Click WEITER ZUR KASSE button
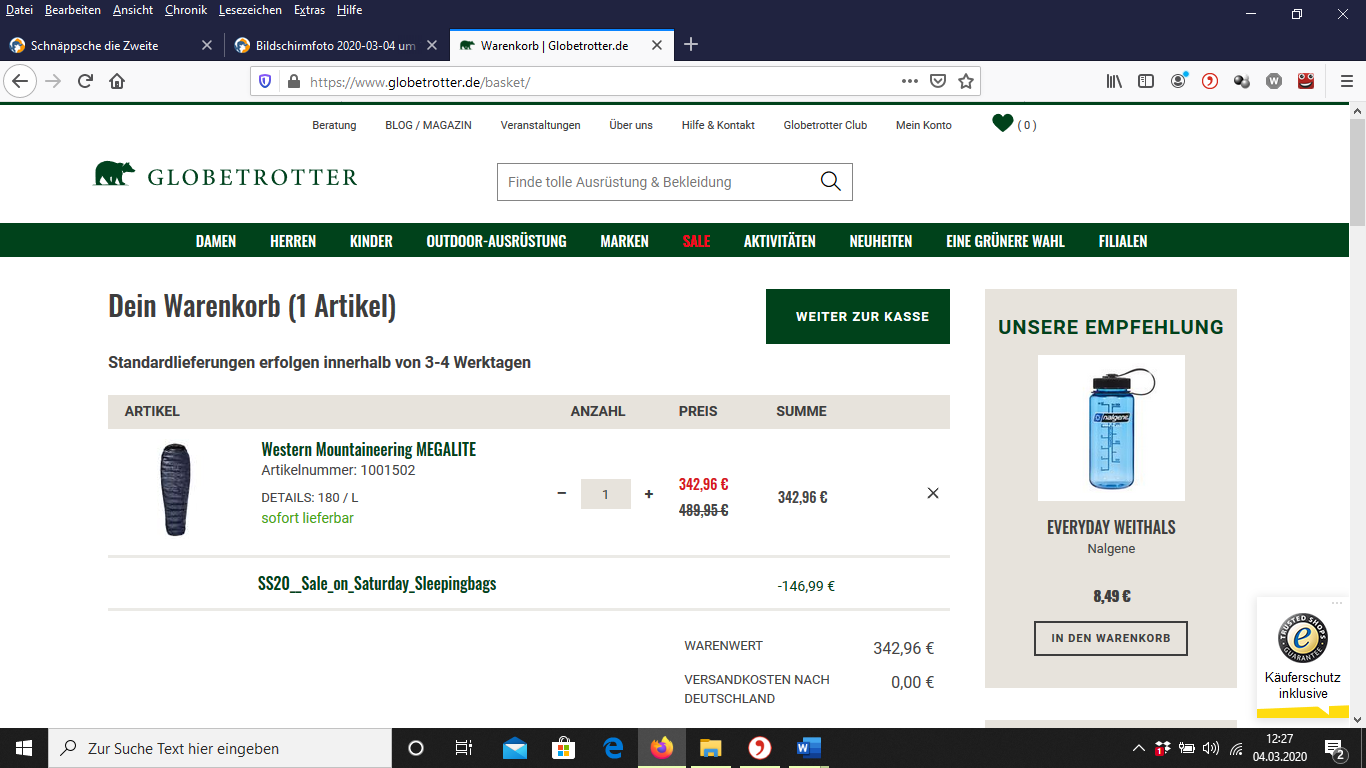1366x768 pixels. tap(858, 316)
